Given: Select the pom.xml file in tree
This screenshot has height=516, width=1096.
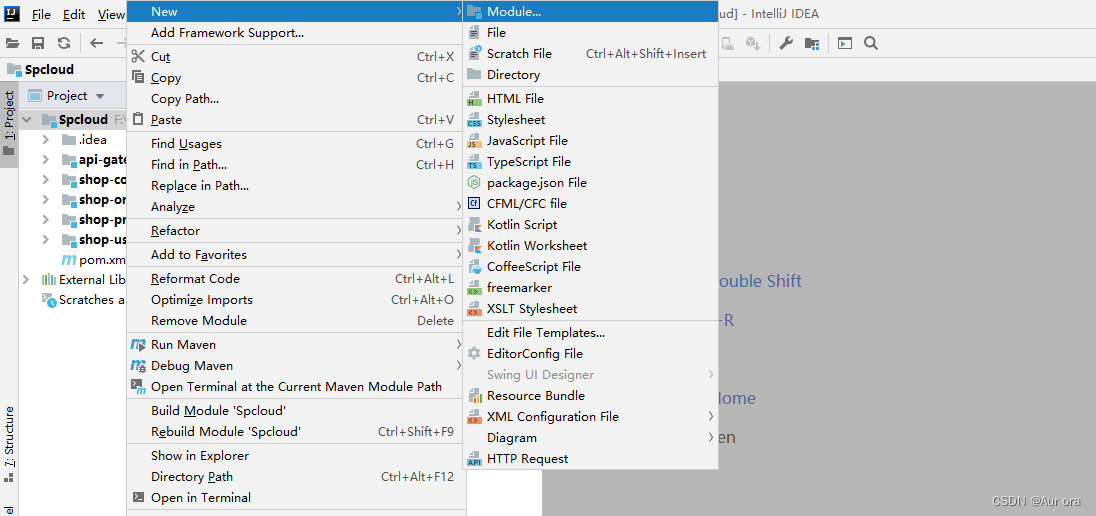Looking at the screenshot, I should click(x=94, y=259).
